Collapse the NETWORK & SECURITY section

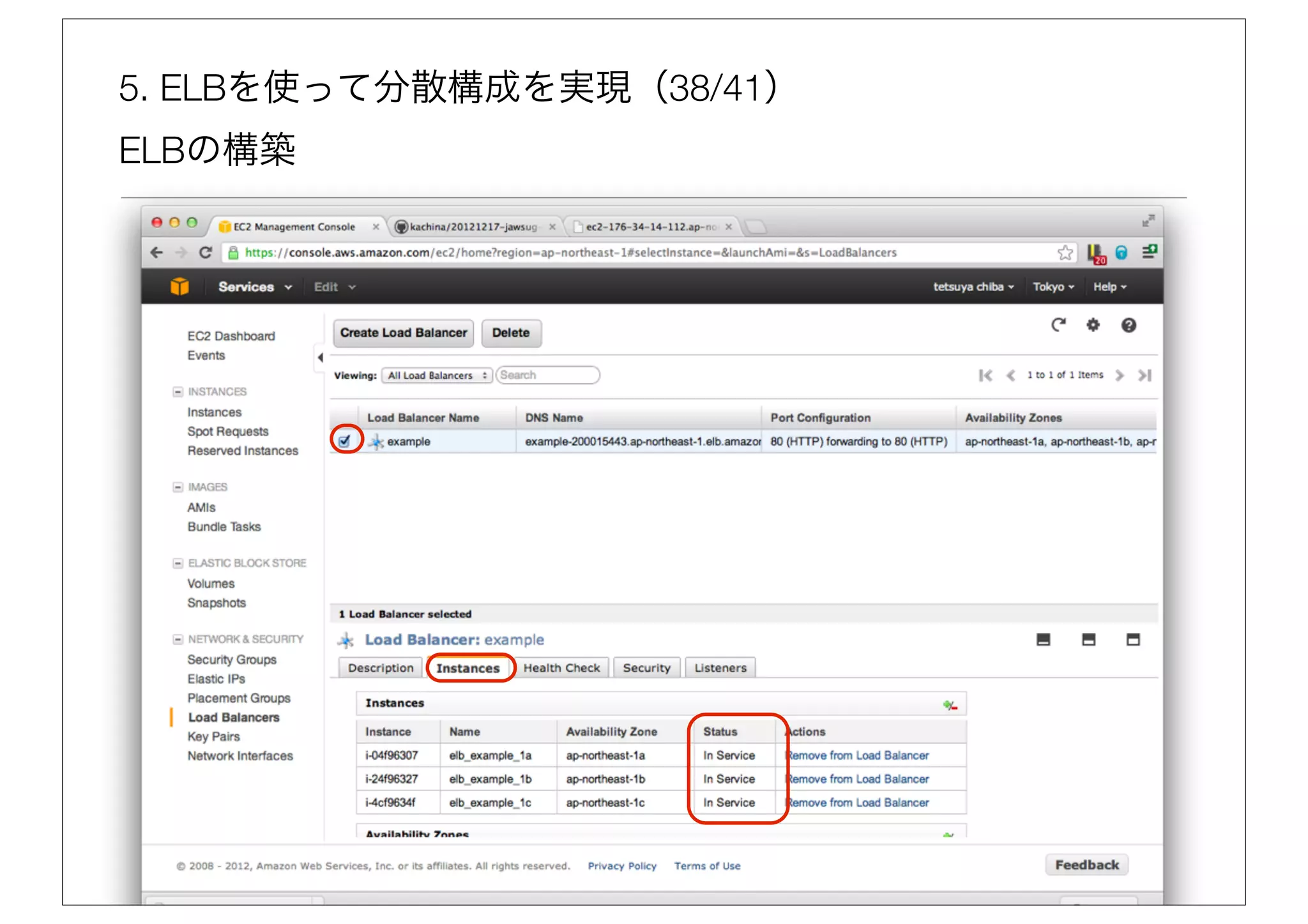178,639
